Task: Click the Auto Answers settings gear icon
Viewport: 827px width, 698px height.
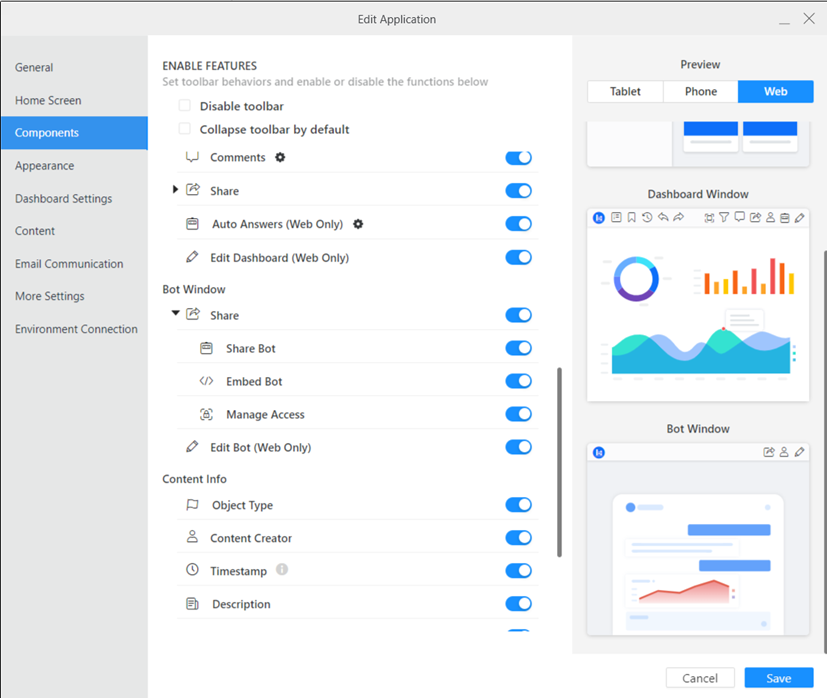Action: coord(358,224)
